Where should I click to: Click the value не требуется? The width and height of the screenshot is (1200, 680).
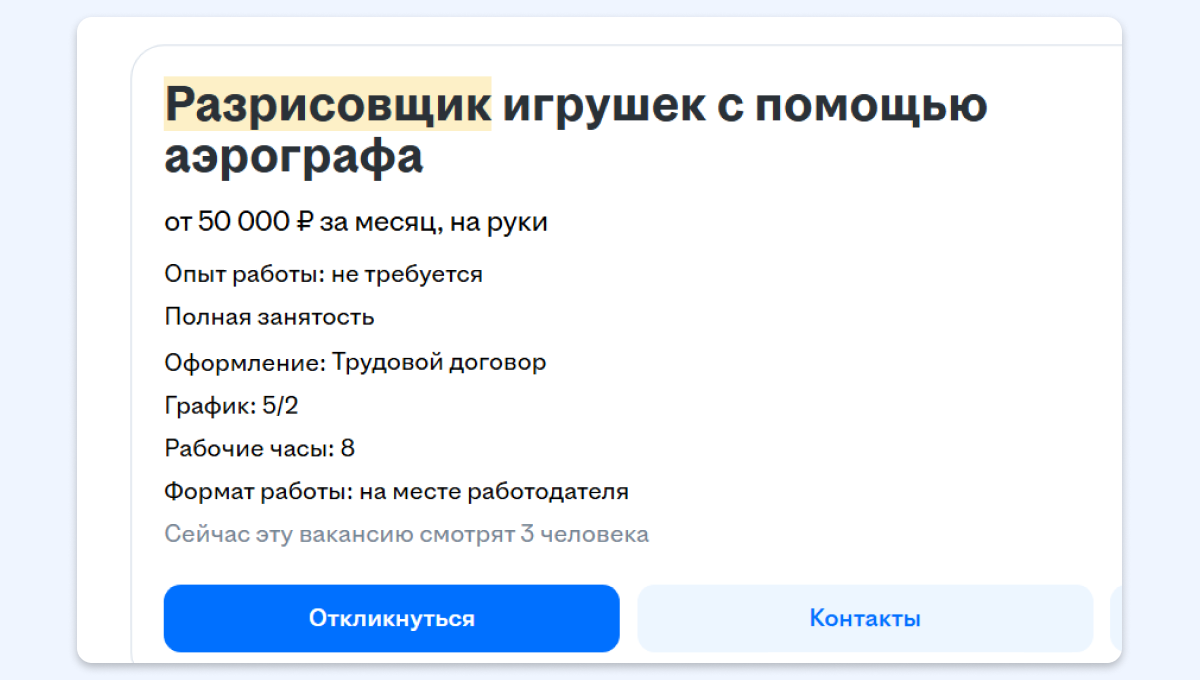click(x=406, y=274)
